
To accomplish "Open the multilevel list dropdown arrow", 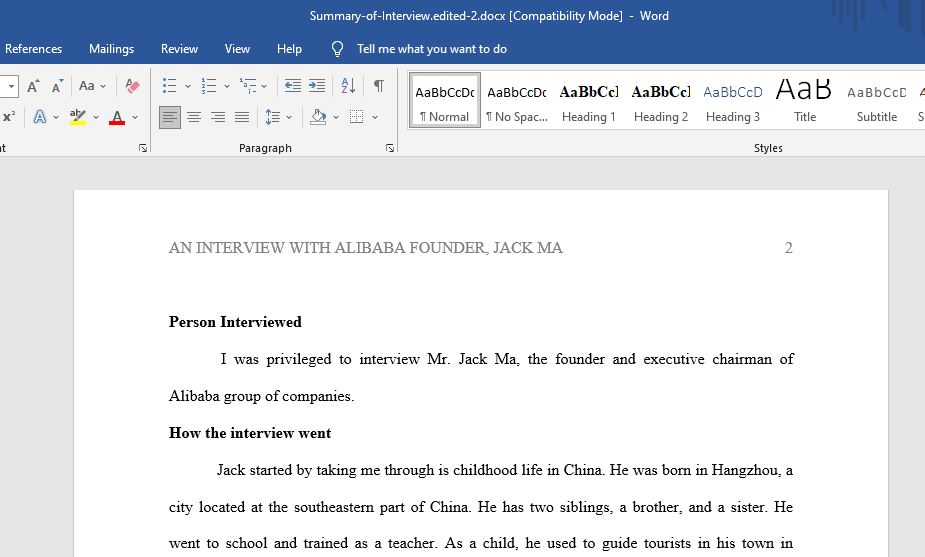I will click(x=264, y=86).
